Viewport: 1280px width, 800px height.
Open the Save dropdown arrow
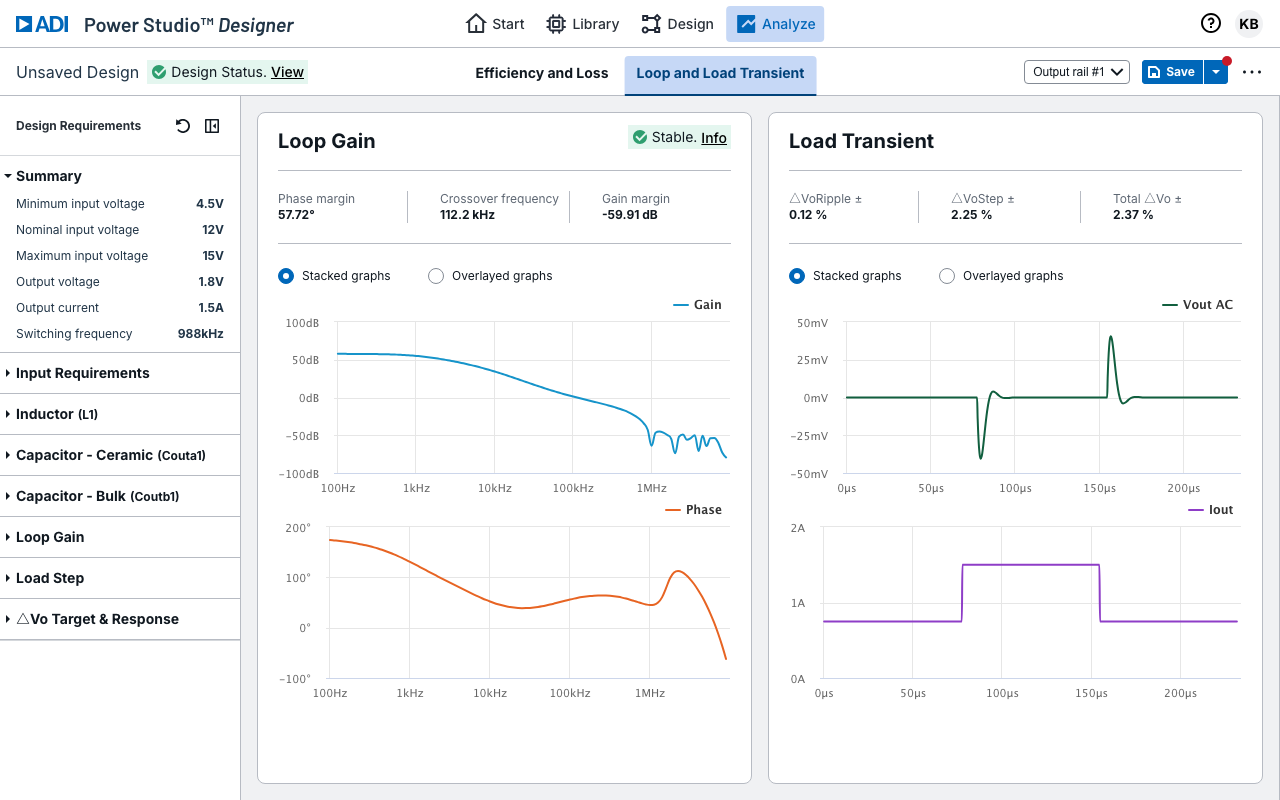[x=1216, y=72]
